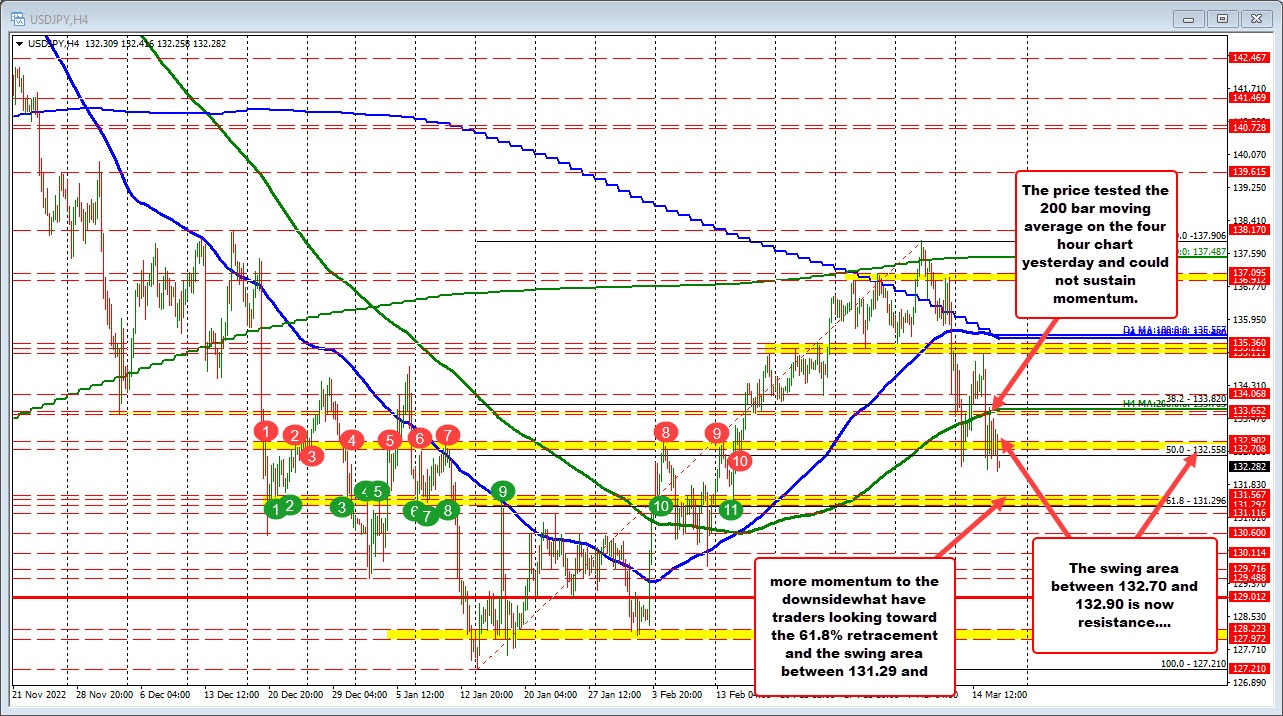Click the 127.210 red price label
Viewport: 1283px width, 716px height.
click(1247, 668)
